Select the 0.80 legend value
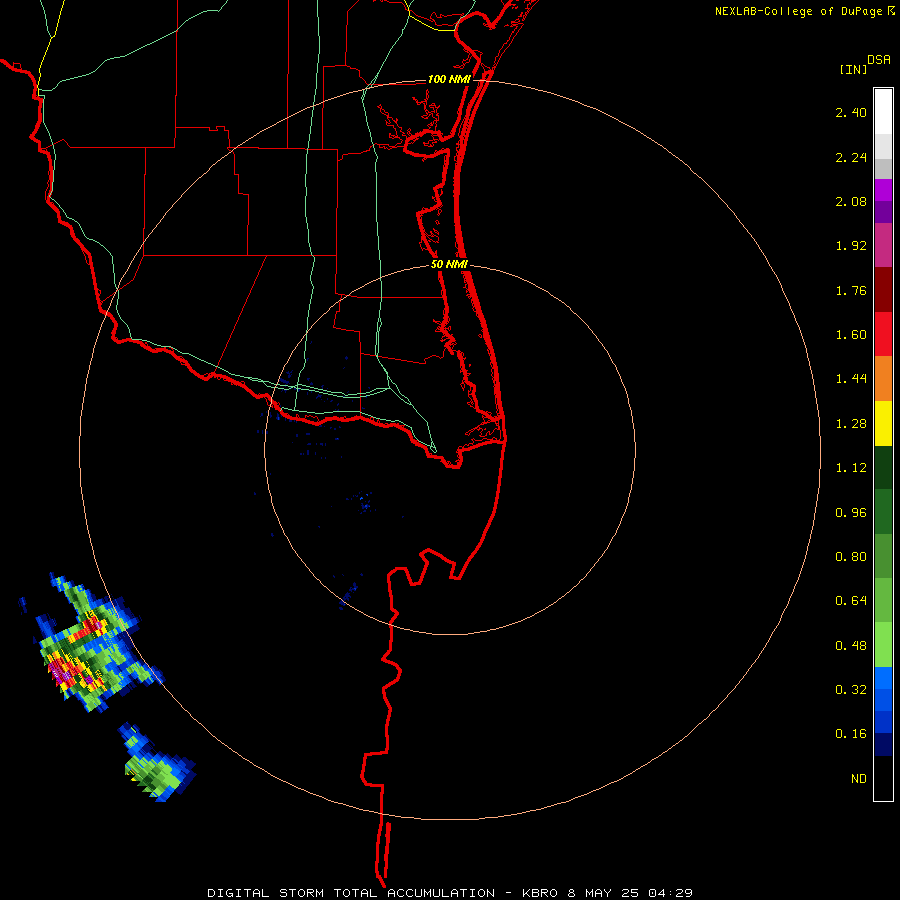Image resolution: width=900 pixels, height=900 pixels. 851,557
